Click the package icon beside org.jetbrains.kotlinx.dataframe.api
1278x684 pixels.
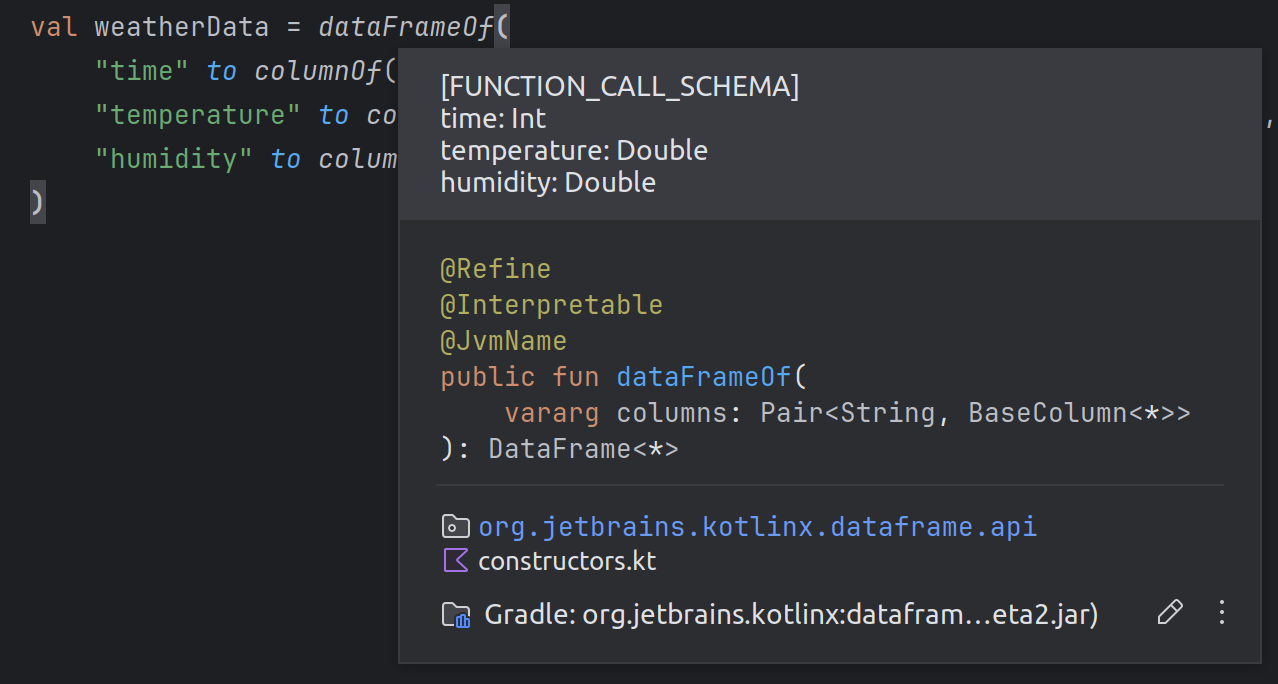(455, 527)
